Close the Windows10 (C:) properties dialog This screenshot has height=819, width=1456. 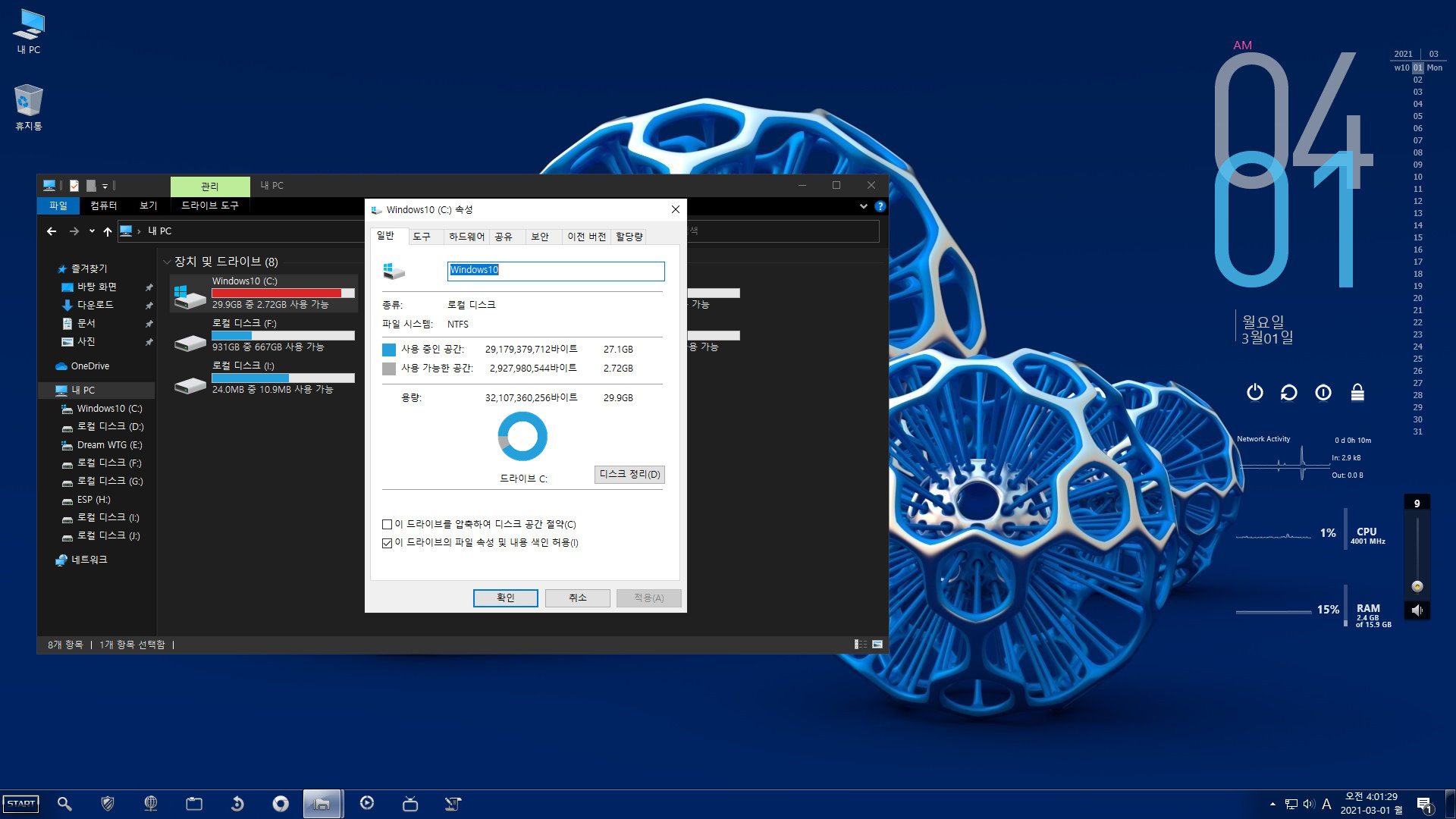click(676, 209)
